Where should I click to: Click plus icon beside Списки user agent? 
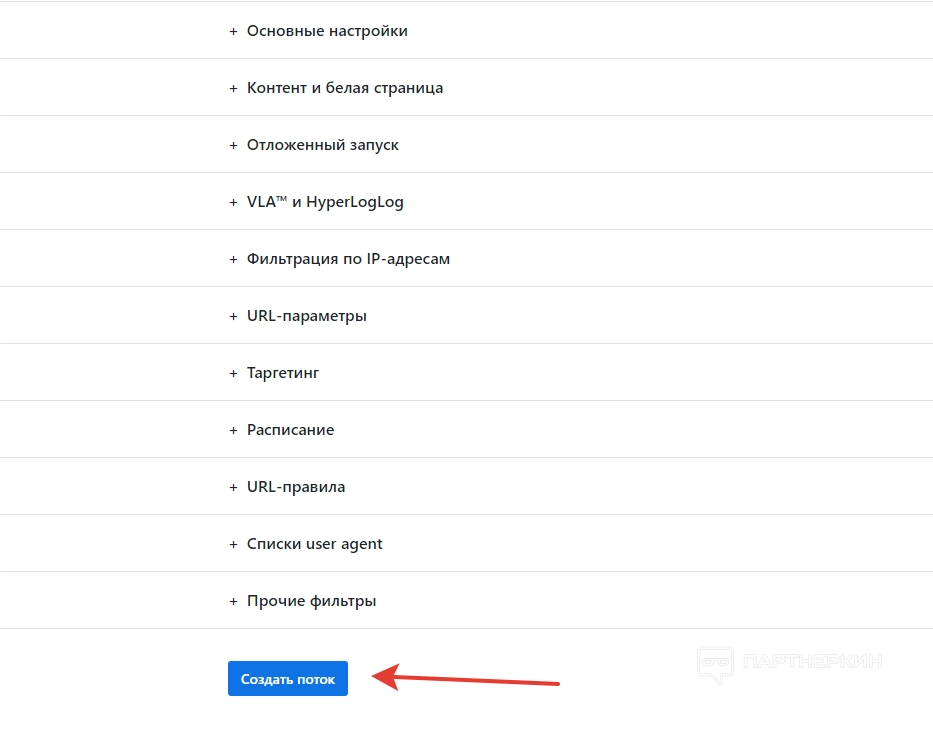coord(234,544)
